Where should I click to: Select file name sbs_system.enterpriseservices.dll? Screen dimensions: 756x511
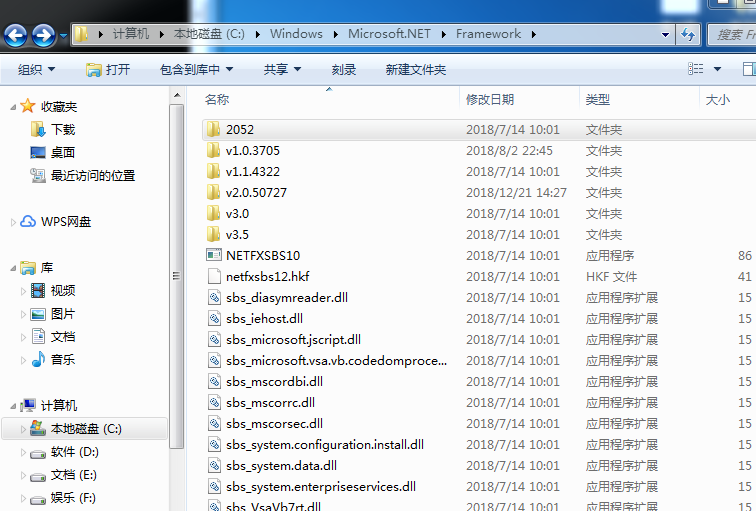tap(321, 486)
